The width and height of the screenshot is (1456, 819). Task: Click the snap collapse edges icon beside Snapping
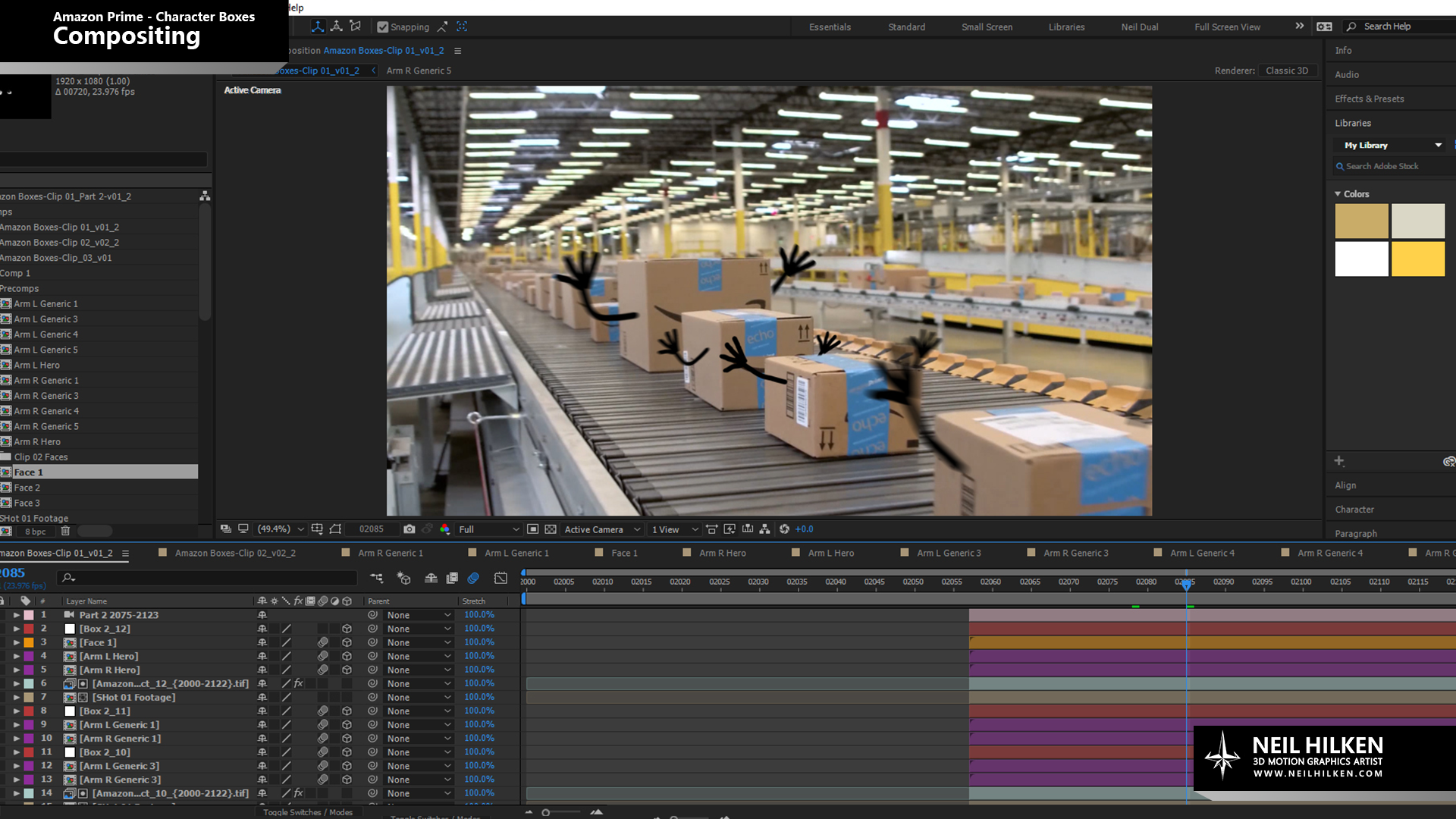[x=442, y=27]
